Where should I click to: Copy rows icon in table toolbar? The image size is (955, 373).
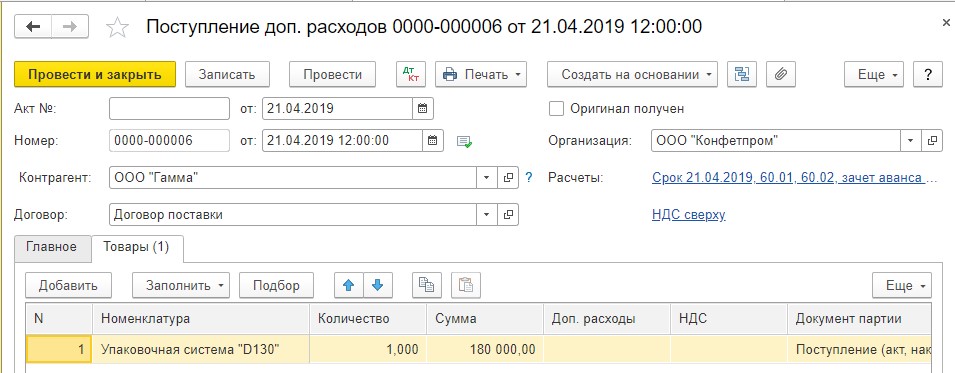pyautogui.click(x=427, y=285)
